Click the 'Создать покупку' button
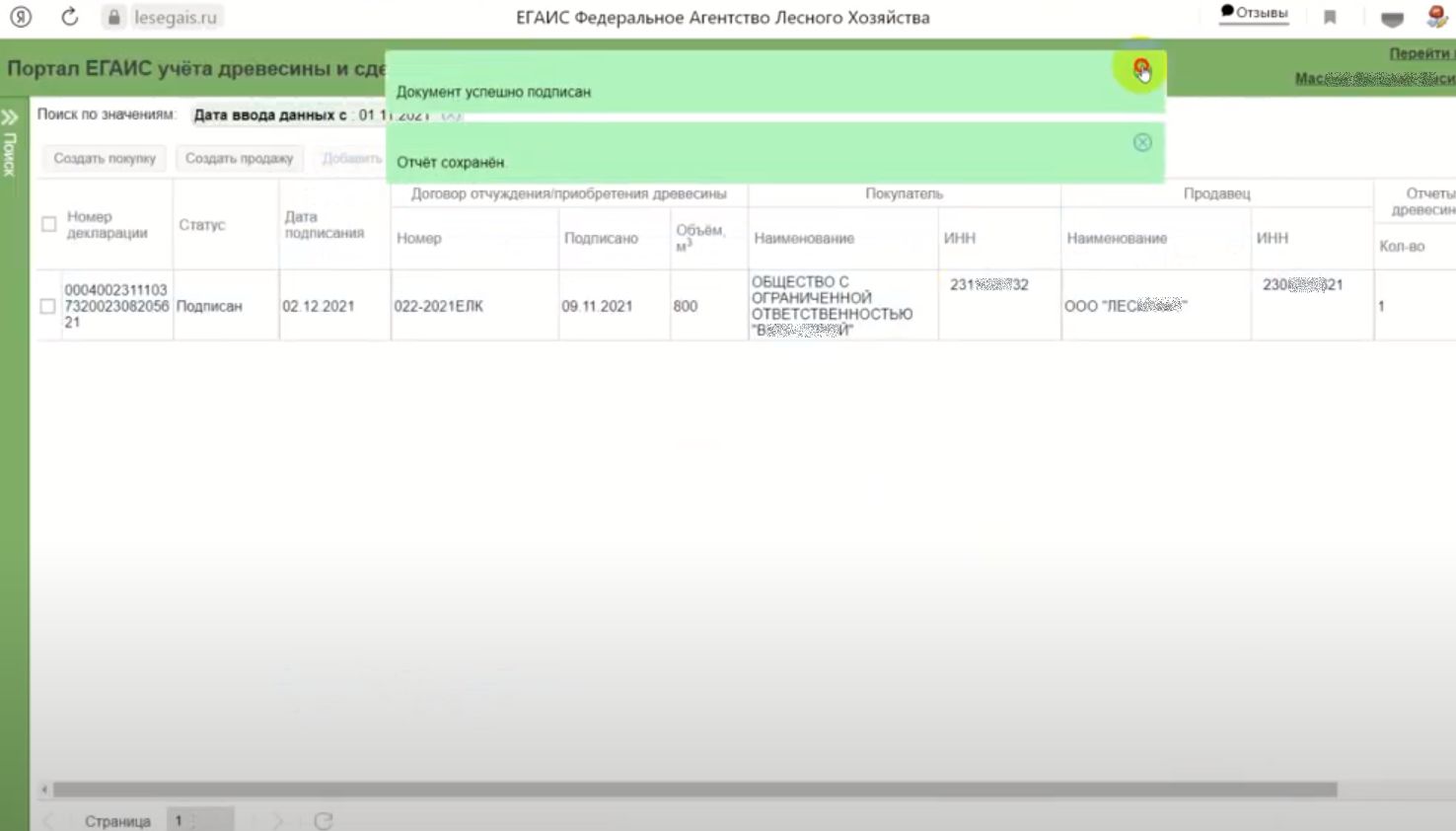This screenshot has height=831, width=1456. [x=105, y=158]
